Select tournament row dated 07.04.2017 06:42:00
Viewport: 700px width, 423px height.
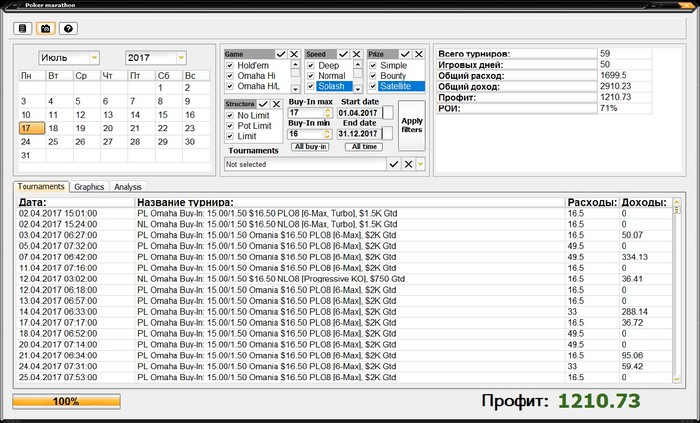click(x=345, y=257)
